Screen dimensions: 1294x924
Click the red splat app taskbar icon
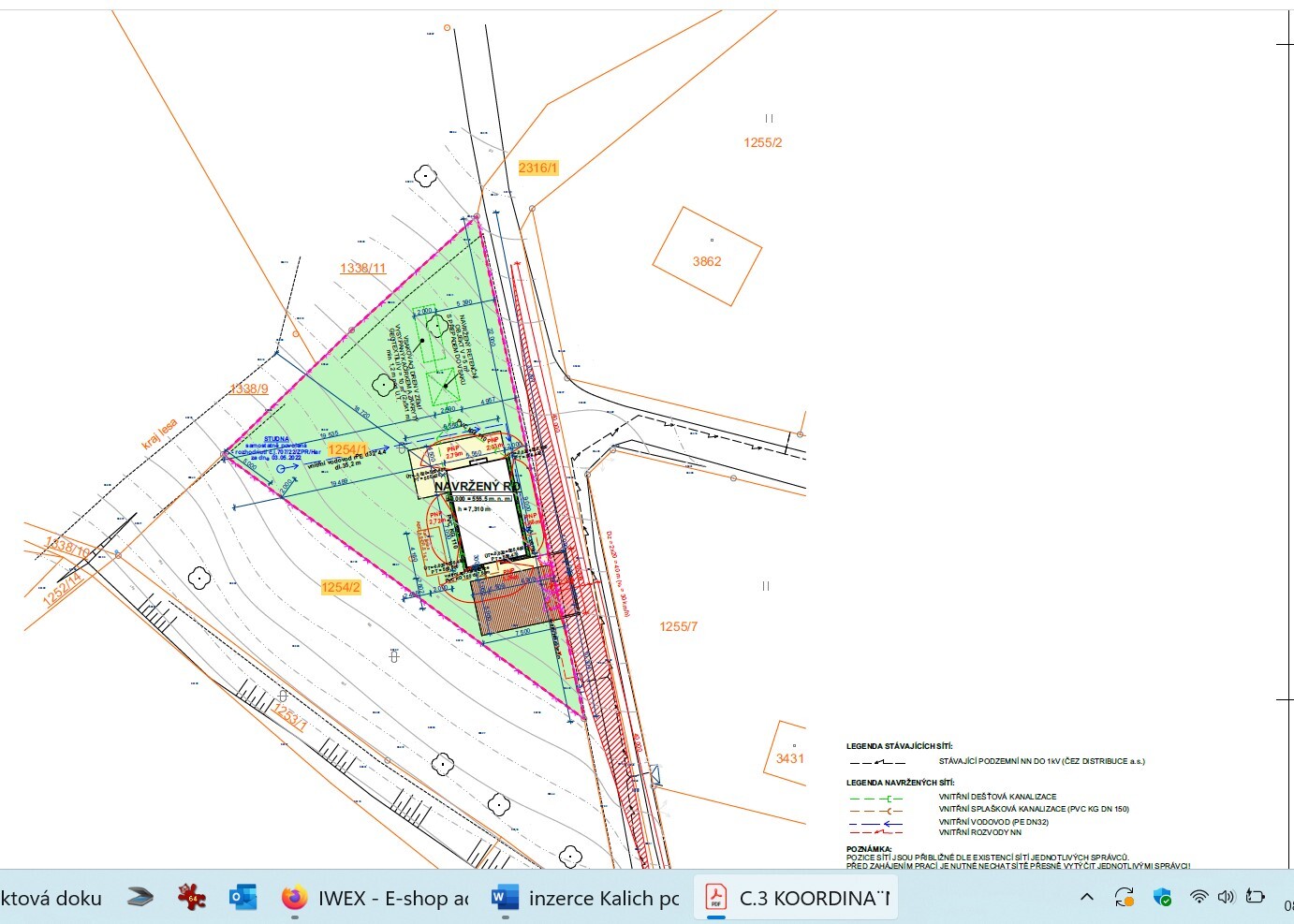tap(192, 898)
